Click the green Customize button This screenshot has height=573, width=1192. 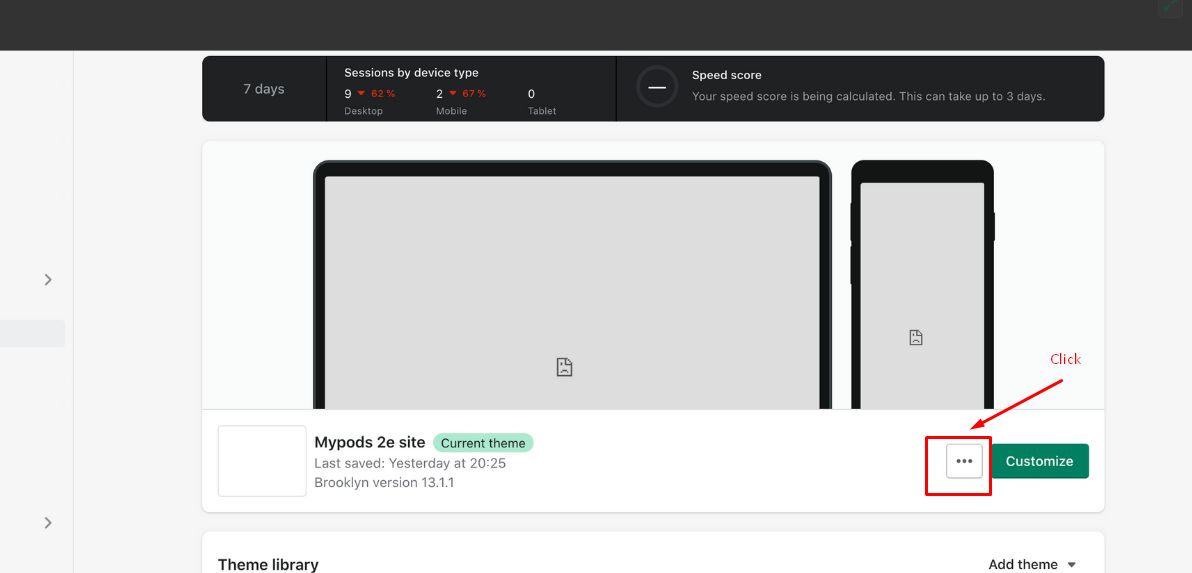pos(1039,461)
